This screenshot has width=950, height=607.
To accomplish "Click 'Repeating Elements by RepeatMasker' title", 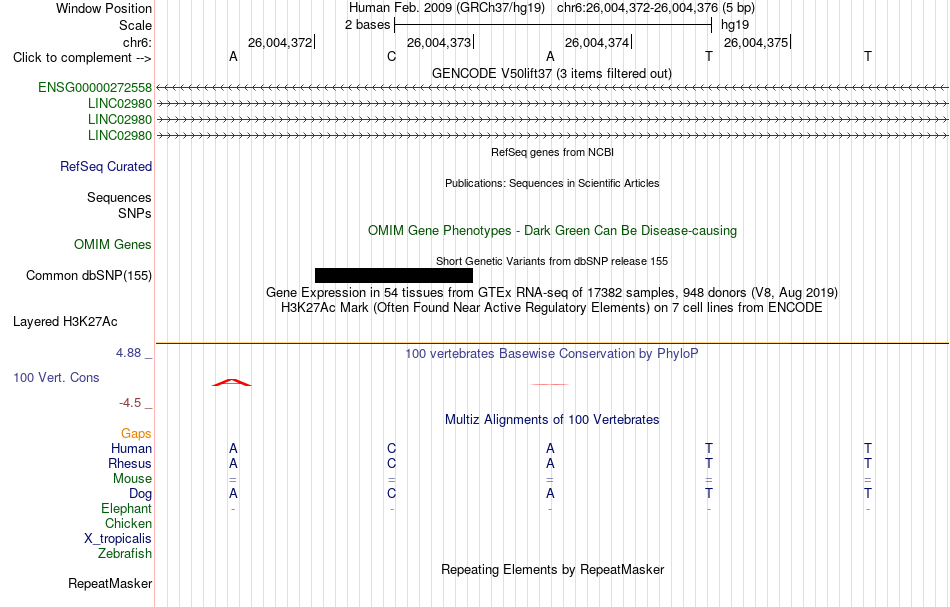I will tap(552, 569).
